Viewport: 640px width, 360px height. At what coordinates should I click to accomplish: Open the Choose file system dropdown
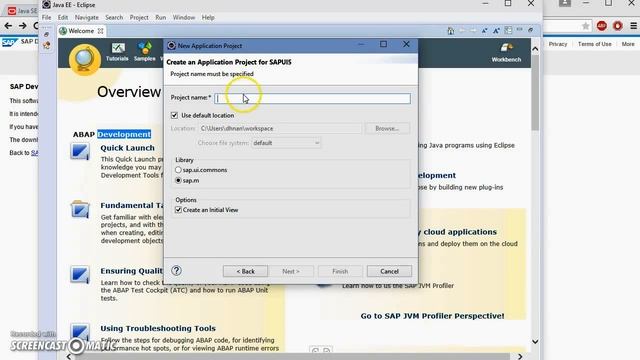[x=286, y=143]
